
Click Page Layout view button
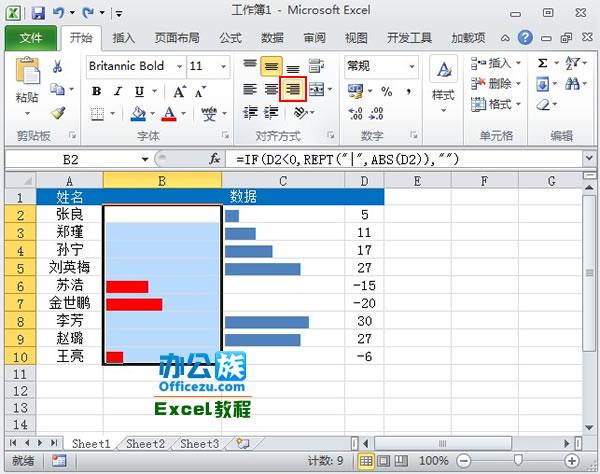384,461
